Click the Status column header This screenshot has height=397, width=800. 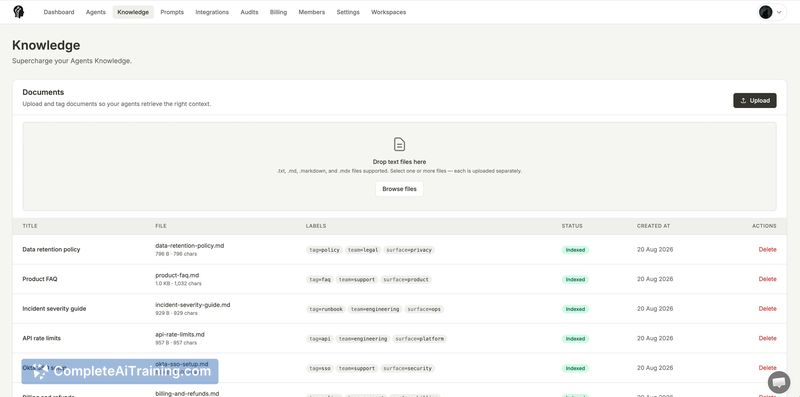[572, 226]
